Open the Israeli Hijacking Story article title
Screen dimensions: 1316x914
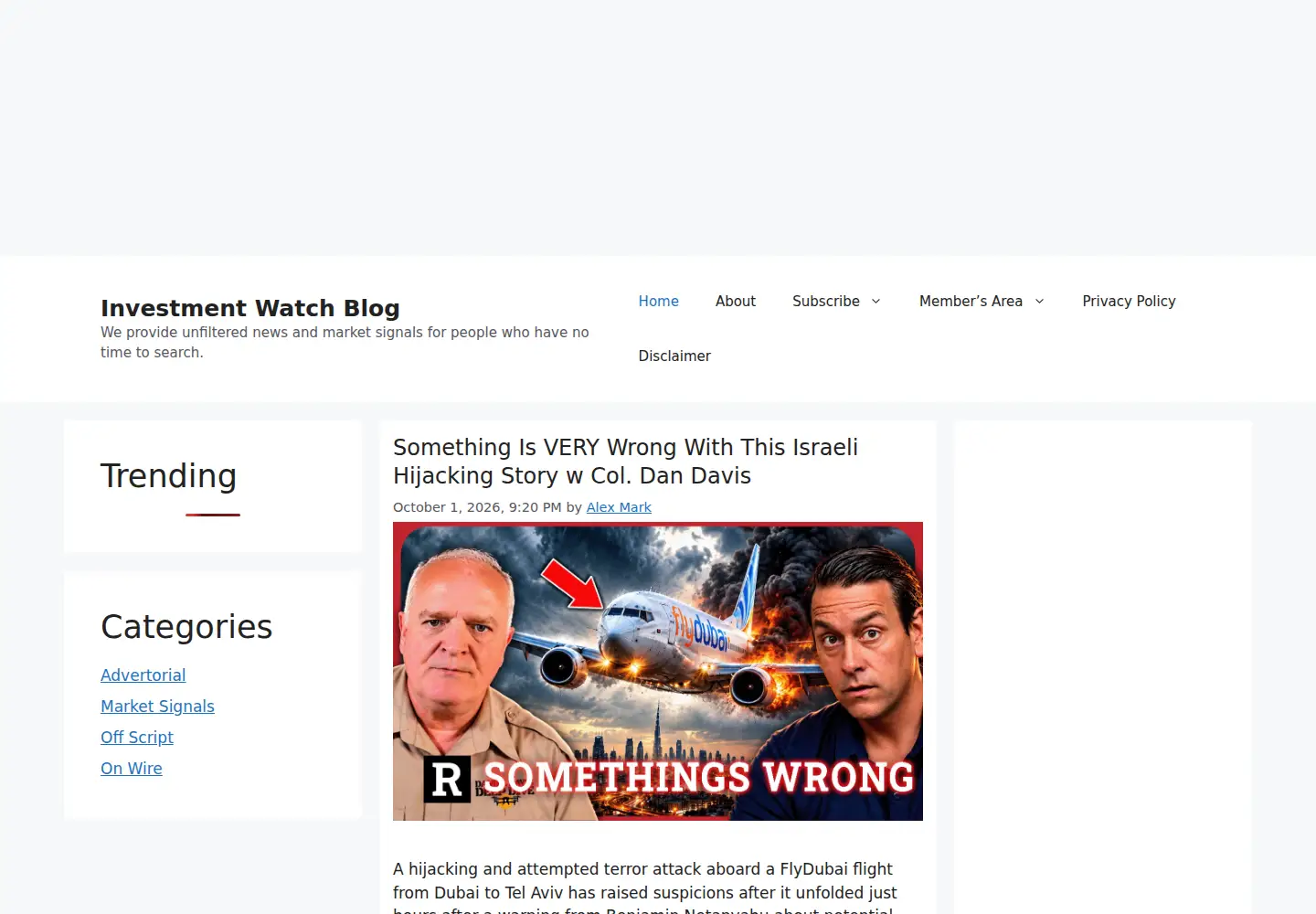coord(625,462)
